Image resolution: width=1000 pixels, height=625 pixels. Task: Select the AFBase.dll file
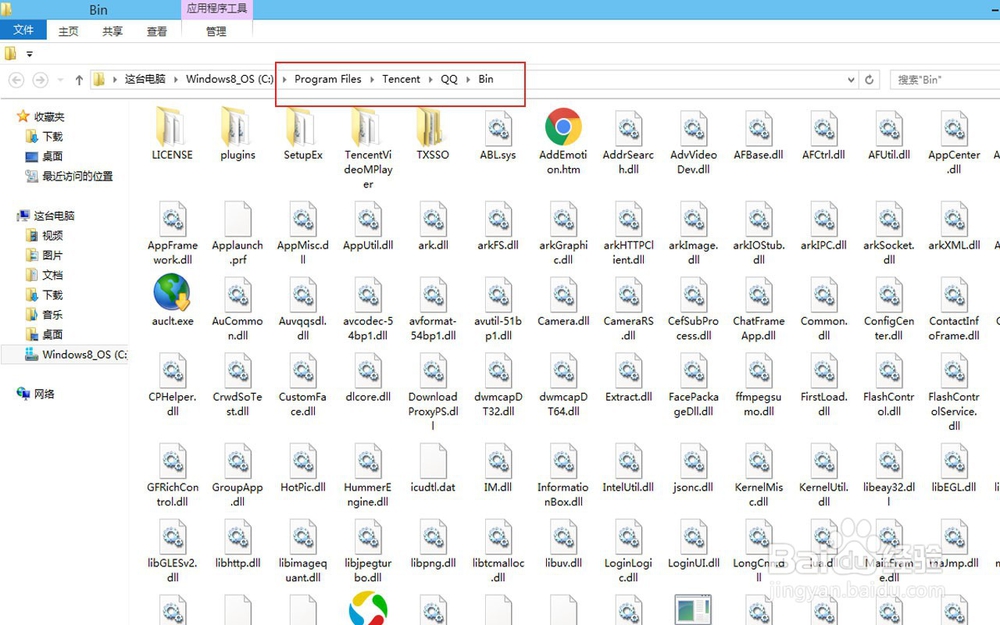[x=758, y=133]
